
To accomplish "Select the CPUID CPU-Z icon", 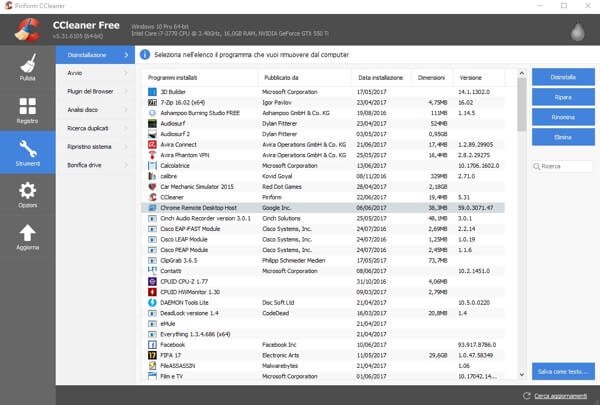I will pyautogui.click(x=152, y=281).
